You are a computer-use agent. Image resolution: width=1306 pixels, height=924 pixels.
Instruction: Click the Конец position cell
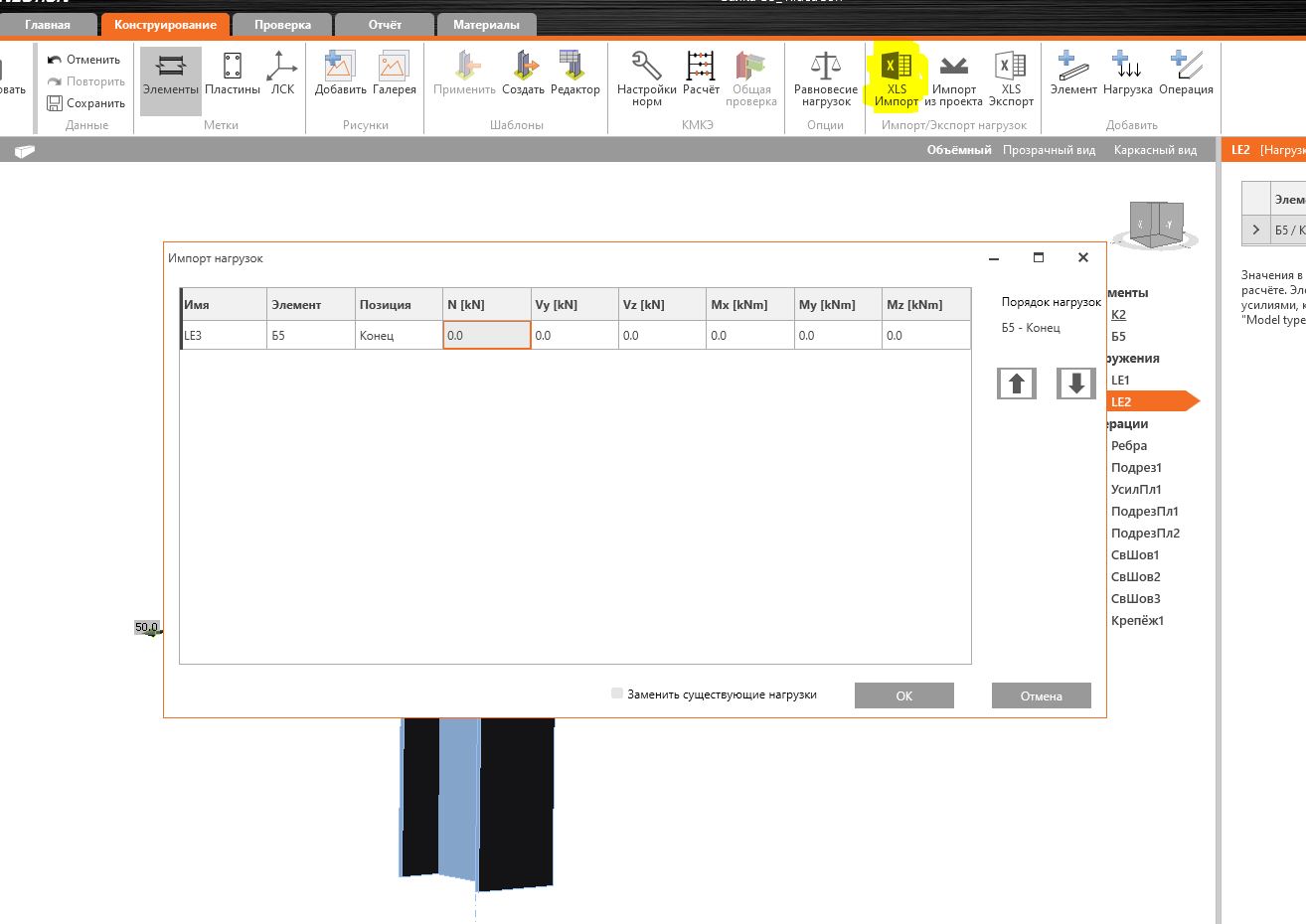click(x=399, y=335)
